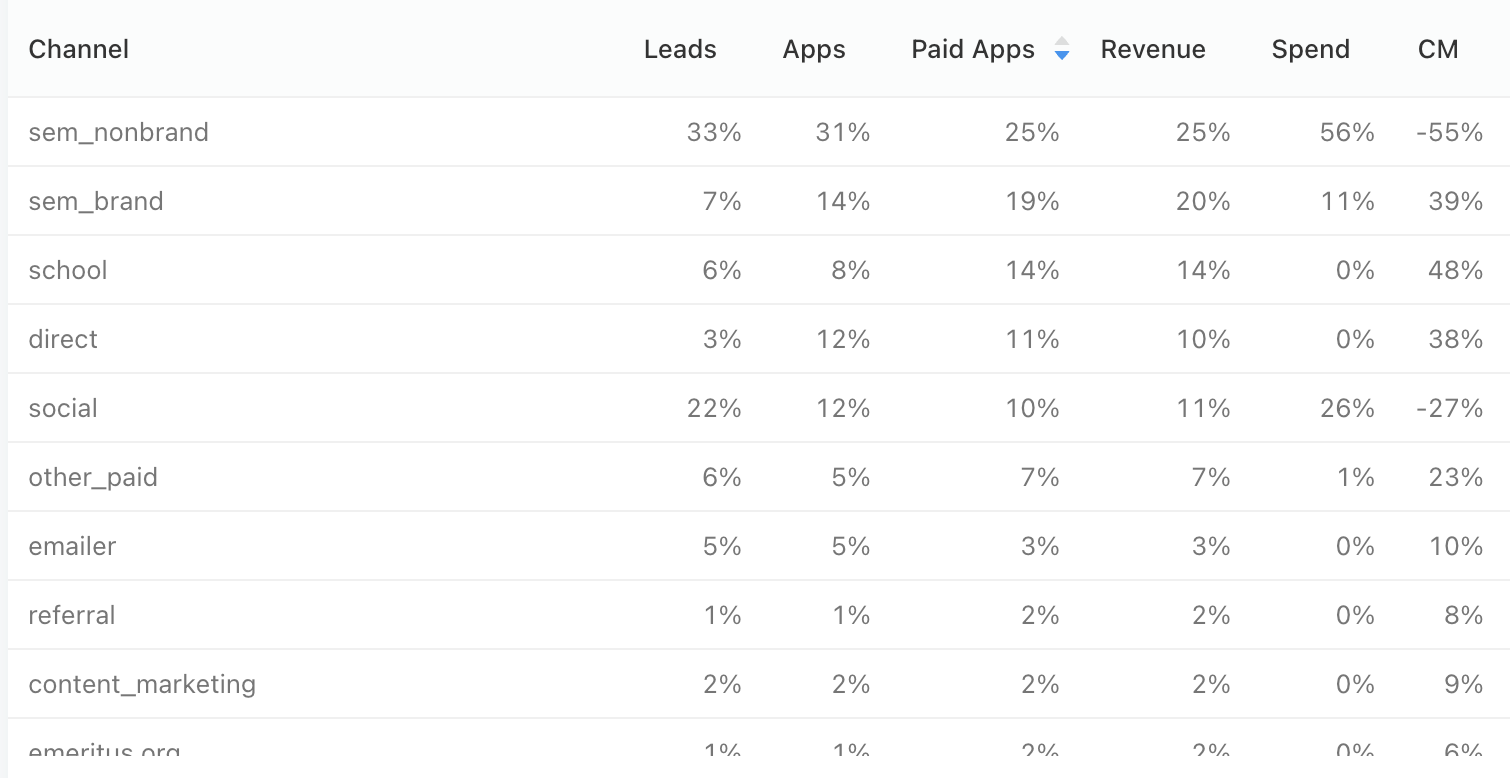Screen dimensions: 1510x778
Task: Click the Paid Apps sort arrow icon
Action: (x=1062, y=49)
